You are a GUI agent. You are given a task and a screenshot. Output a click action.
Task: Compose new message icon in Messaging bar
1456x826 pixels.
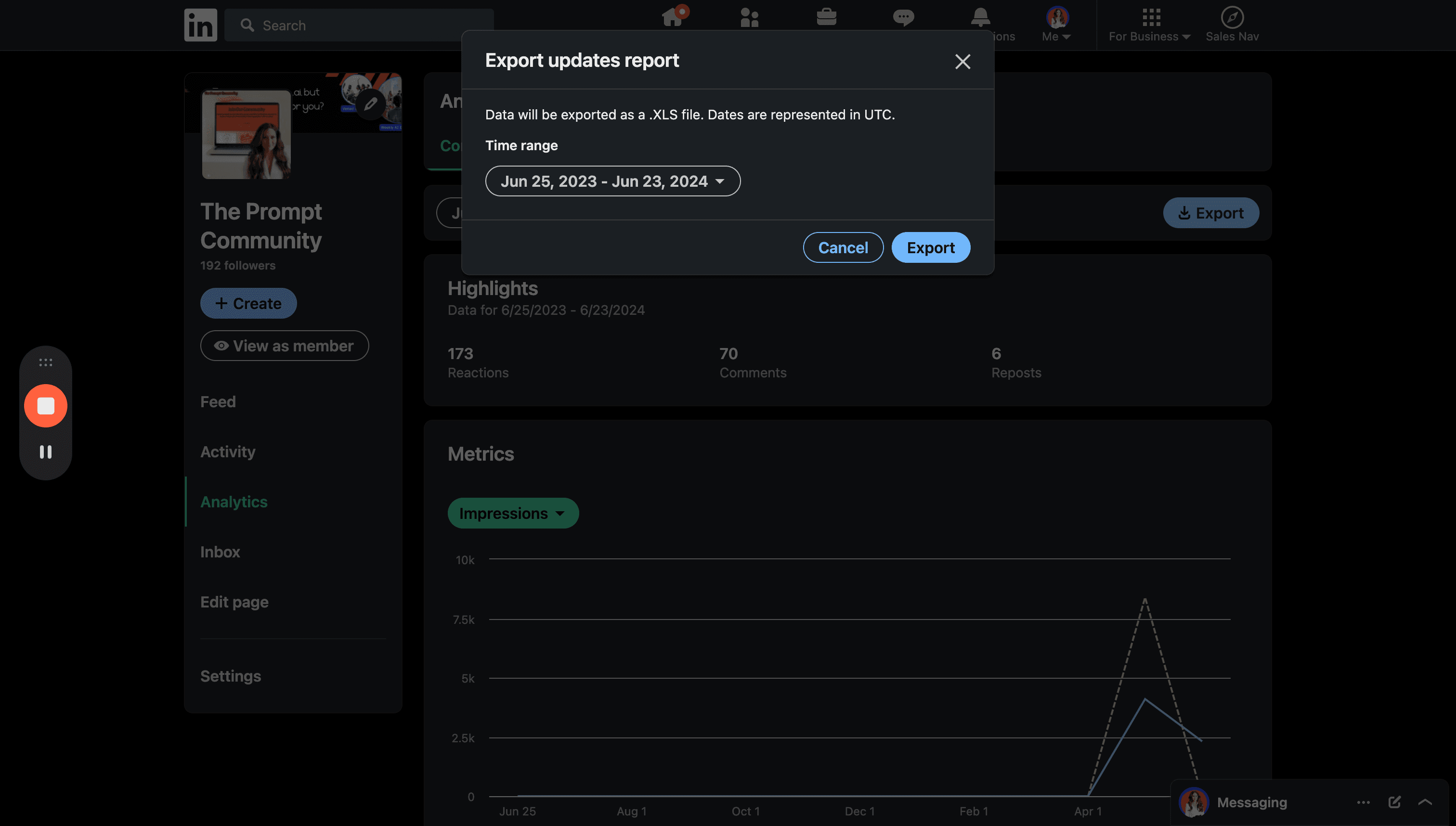coord(1394,801)
